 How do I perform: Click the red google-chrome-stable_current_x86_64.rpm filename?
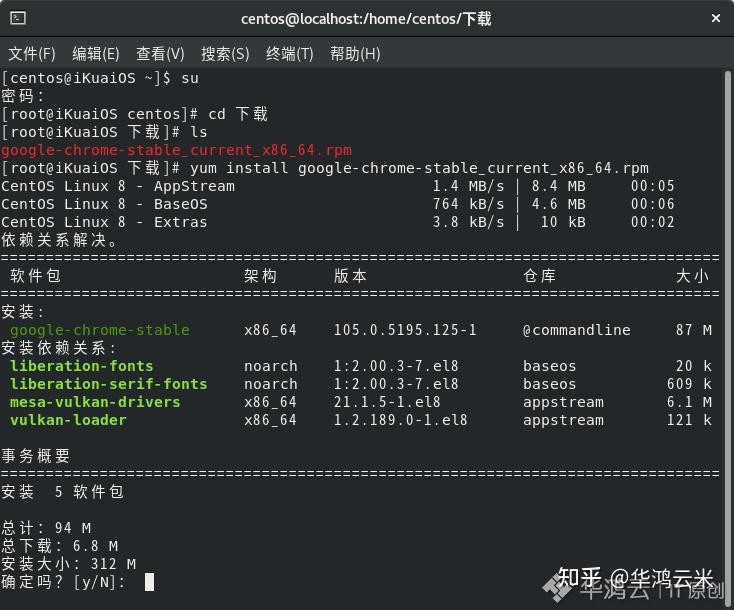coord(176,150)
